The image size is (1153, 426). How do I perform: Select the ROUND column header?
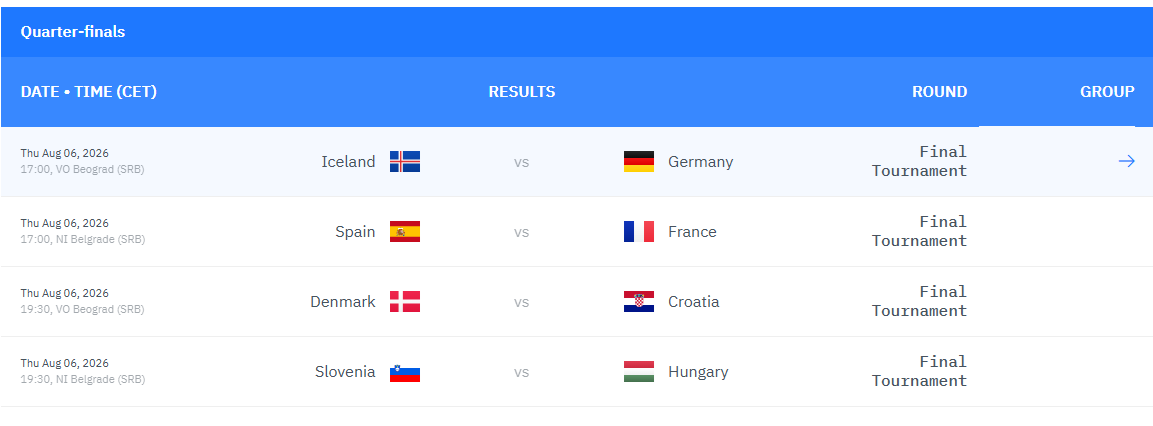pyautogui.click(x=939, y=92)
